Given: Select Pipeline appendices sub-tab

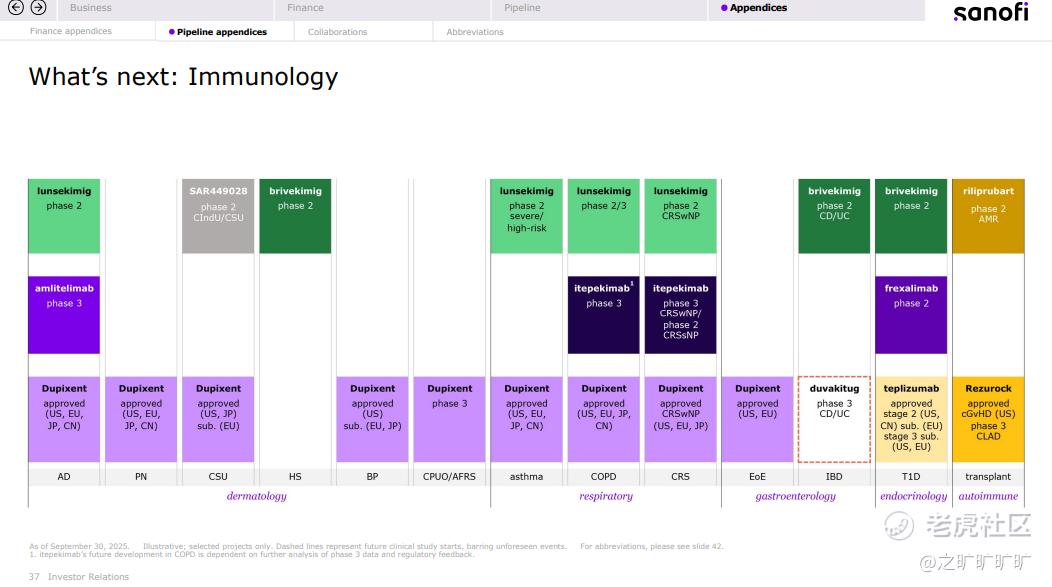Looking at the screenshot, I should click(218, 32).
